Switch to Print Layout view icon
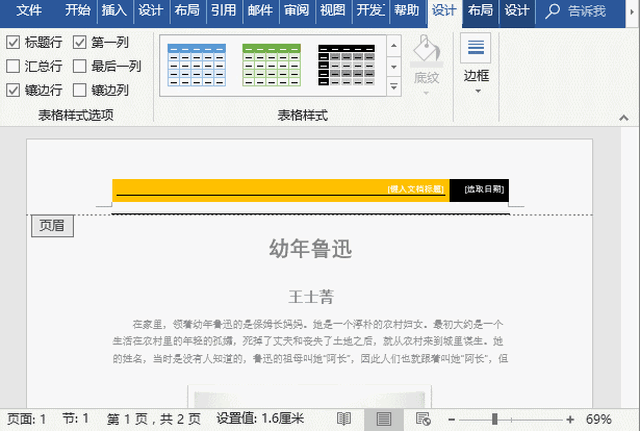The width and height of the screenshot is (640, 431). (x=384, y=419)
